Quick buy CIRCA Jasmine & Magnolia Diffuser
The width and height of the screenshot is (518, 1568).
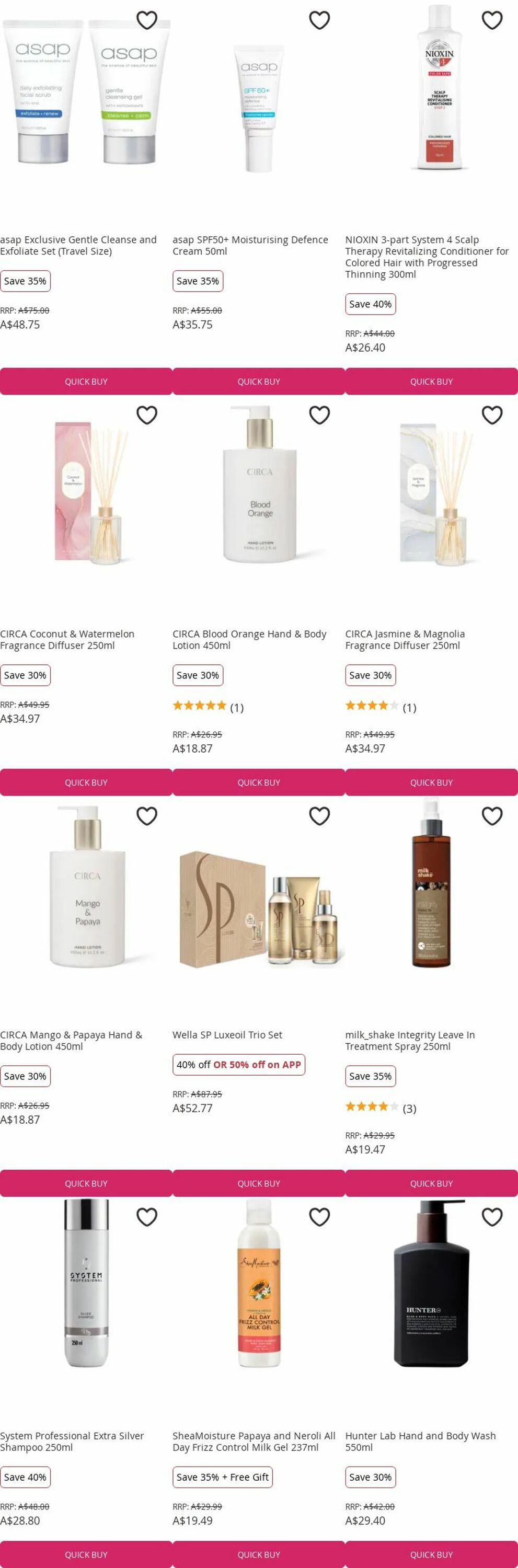point(432,782)
